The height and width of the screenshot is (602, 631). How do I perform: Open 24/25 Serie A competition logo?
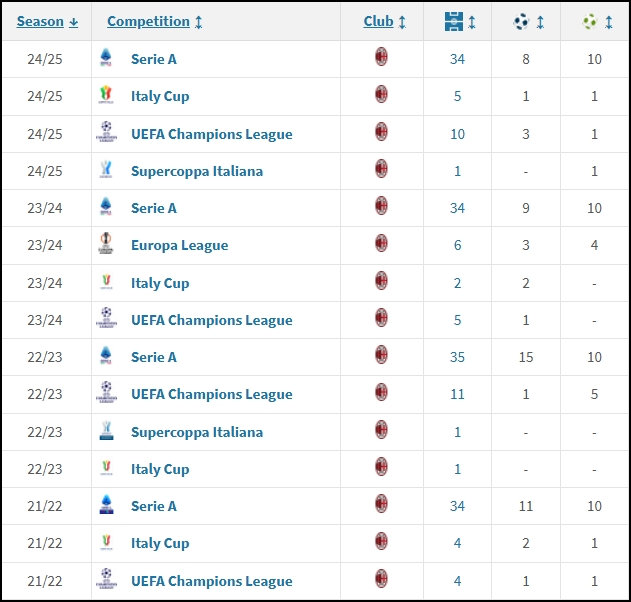point(106,58)
